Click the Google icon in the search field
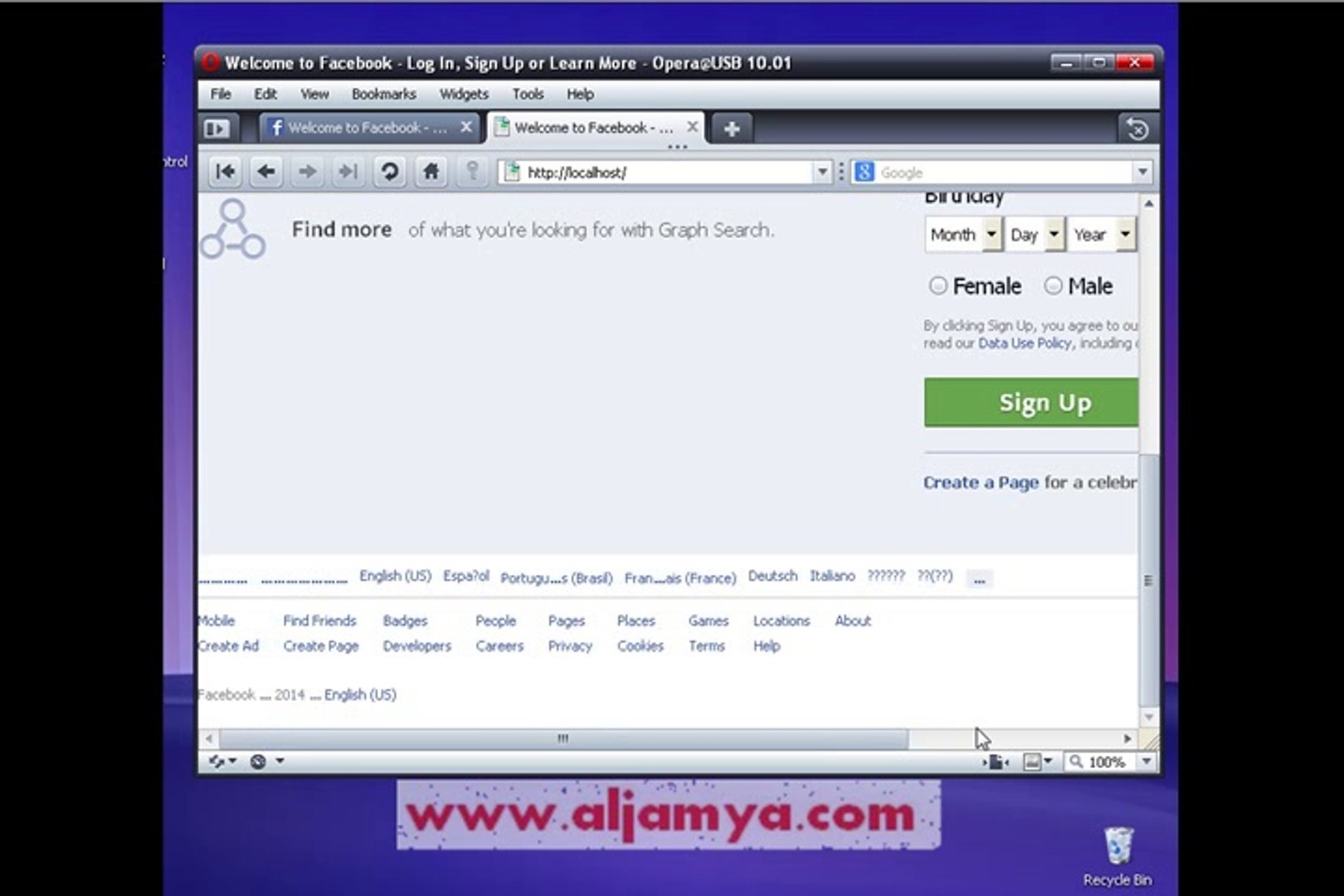 (864, 172)
